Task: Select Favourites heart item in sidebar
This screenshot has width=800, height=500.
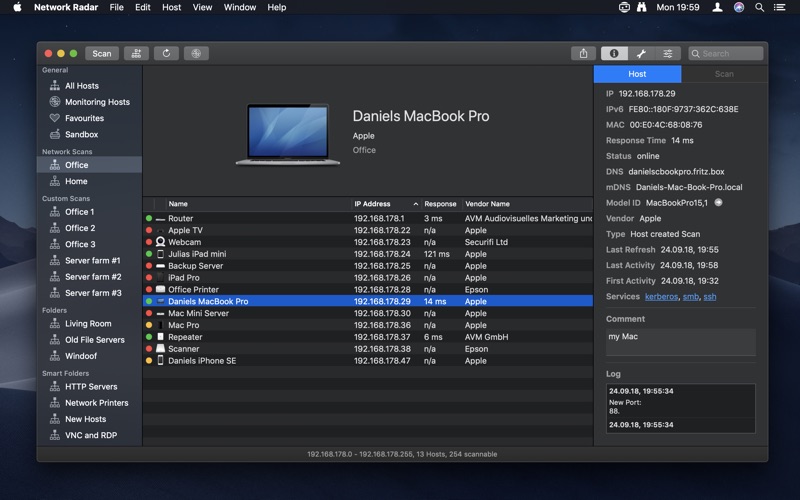Action: click(x=84, y=118)
